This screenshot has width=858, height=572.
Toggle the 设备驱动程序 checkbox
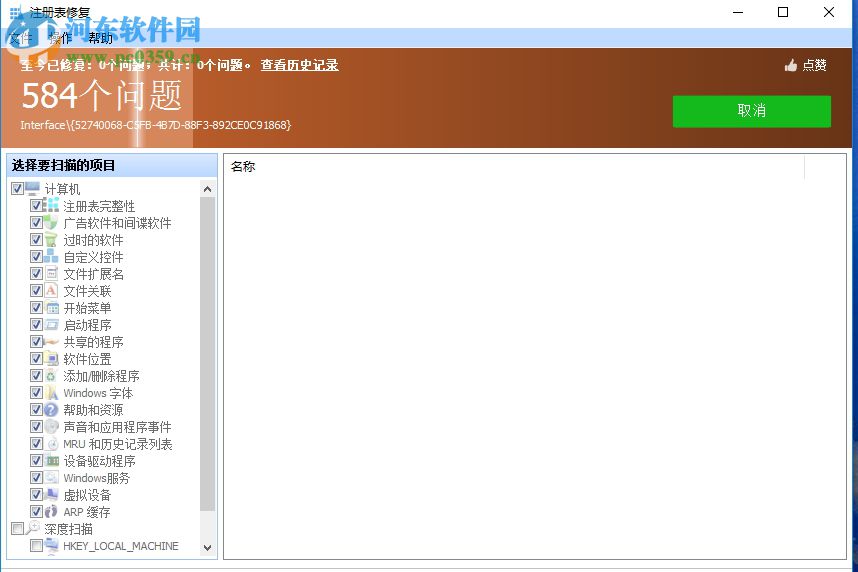point(36,461)
